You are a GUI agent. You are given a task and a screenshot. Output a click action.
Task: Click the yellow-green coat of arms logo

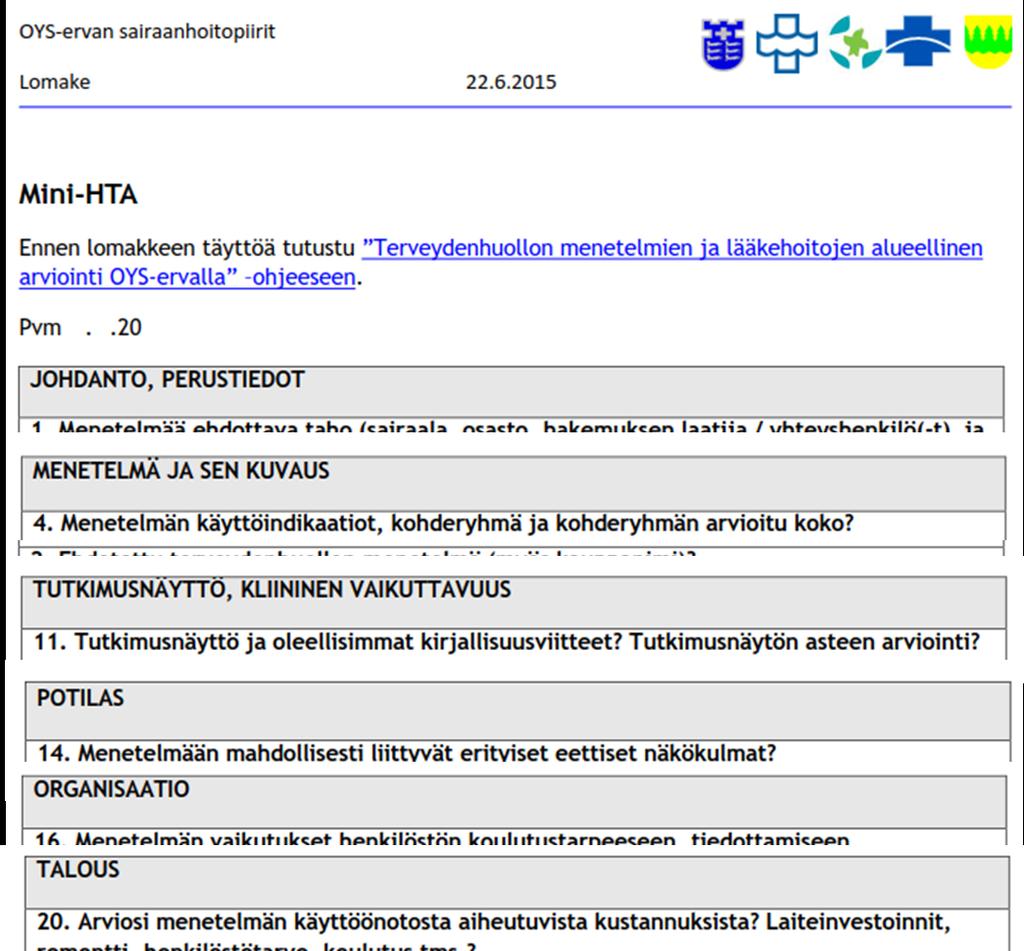(x=988, y=42)
